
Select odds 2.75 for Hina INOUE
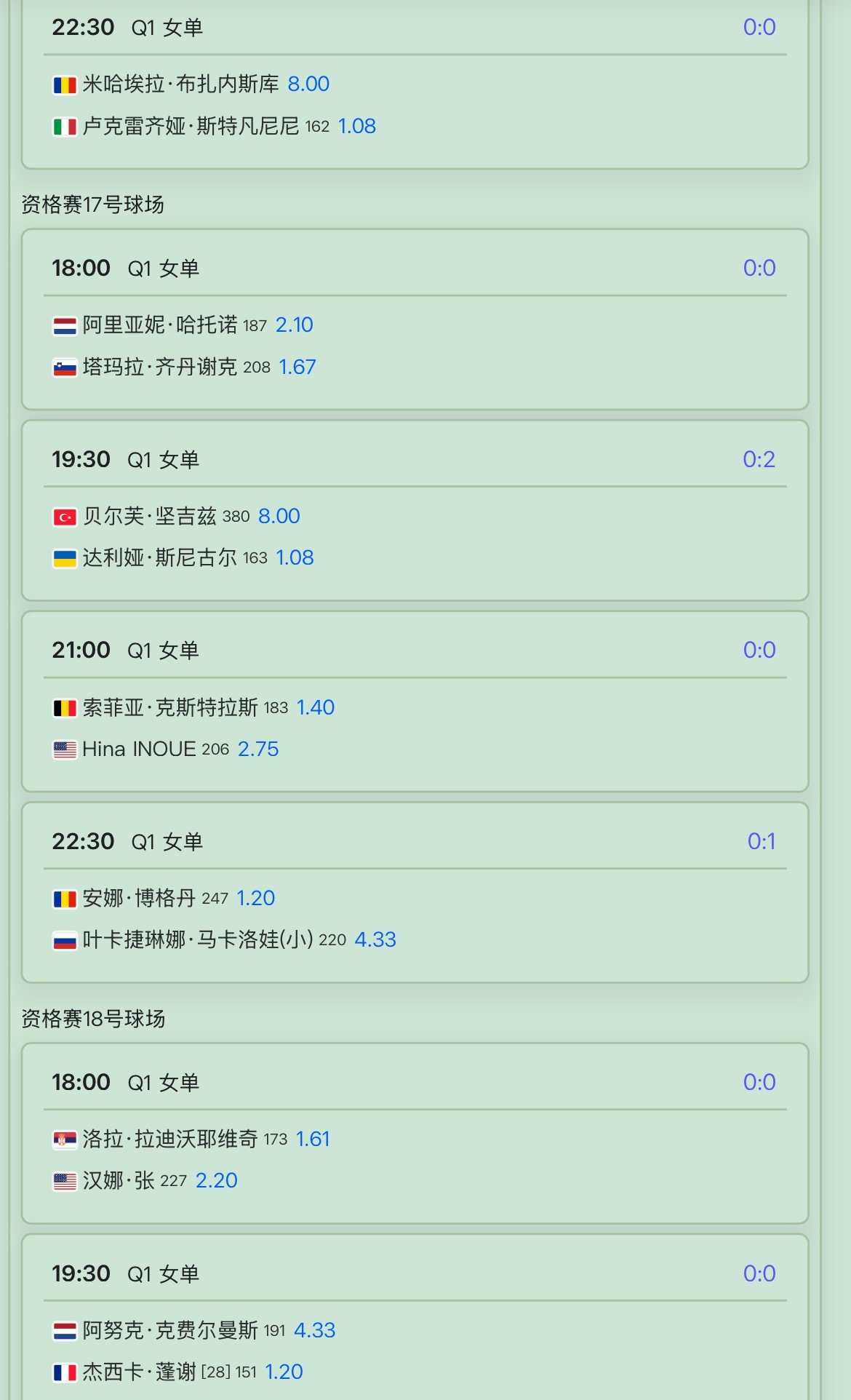[258, 749]
